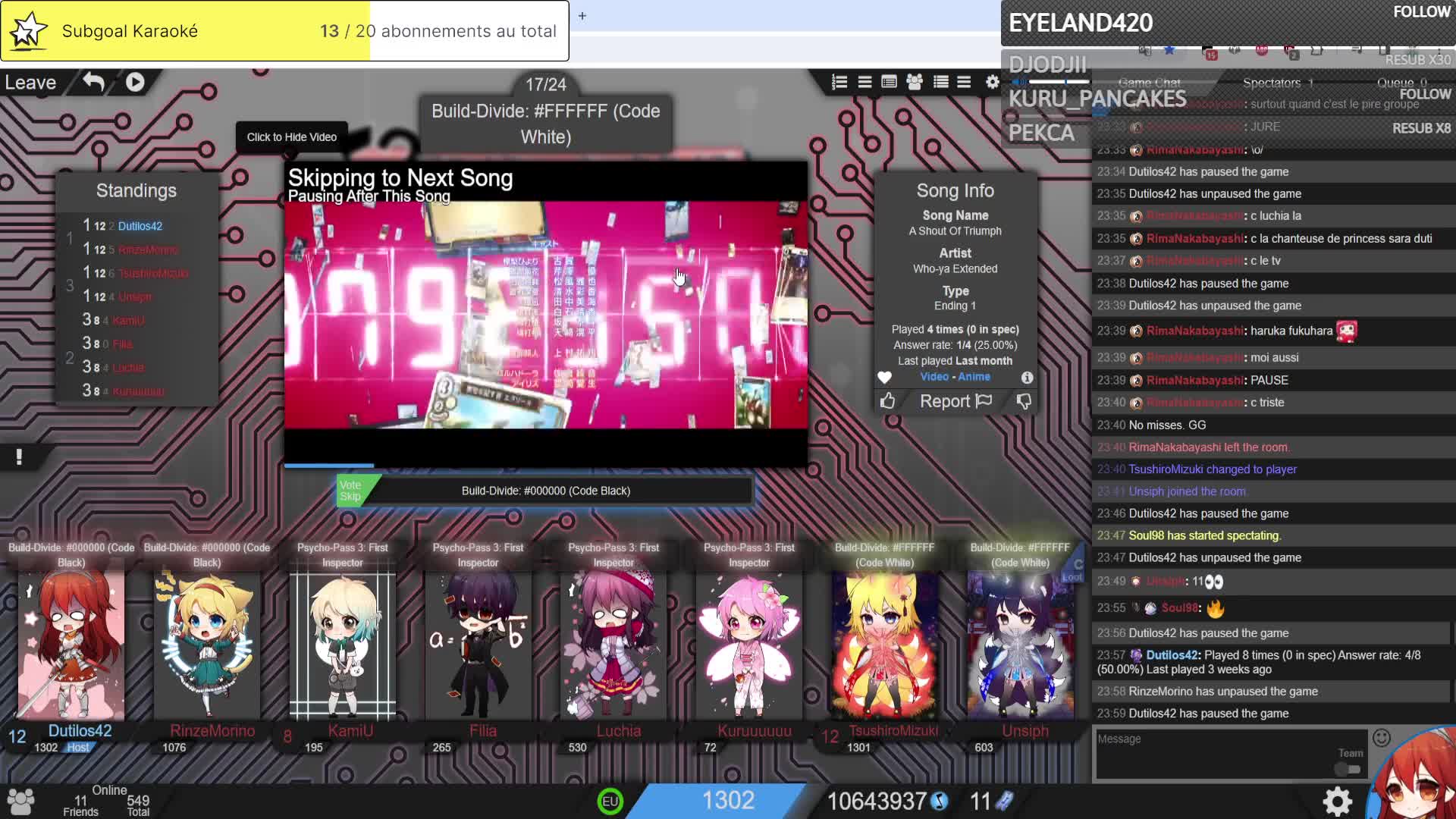Open the song info circle icon
The width and height of the screenshot is (1456, 819).
coord(1027,377)
